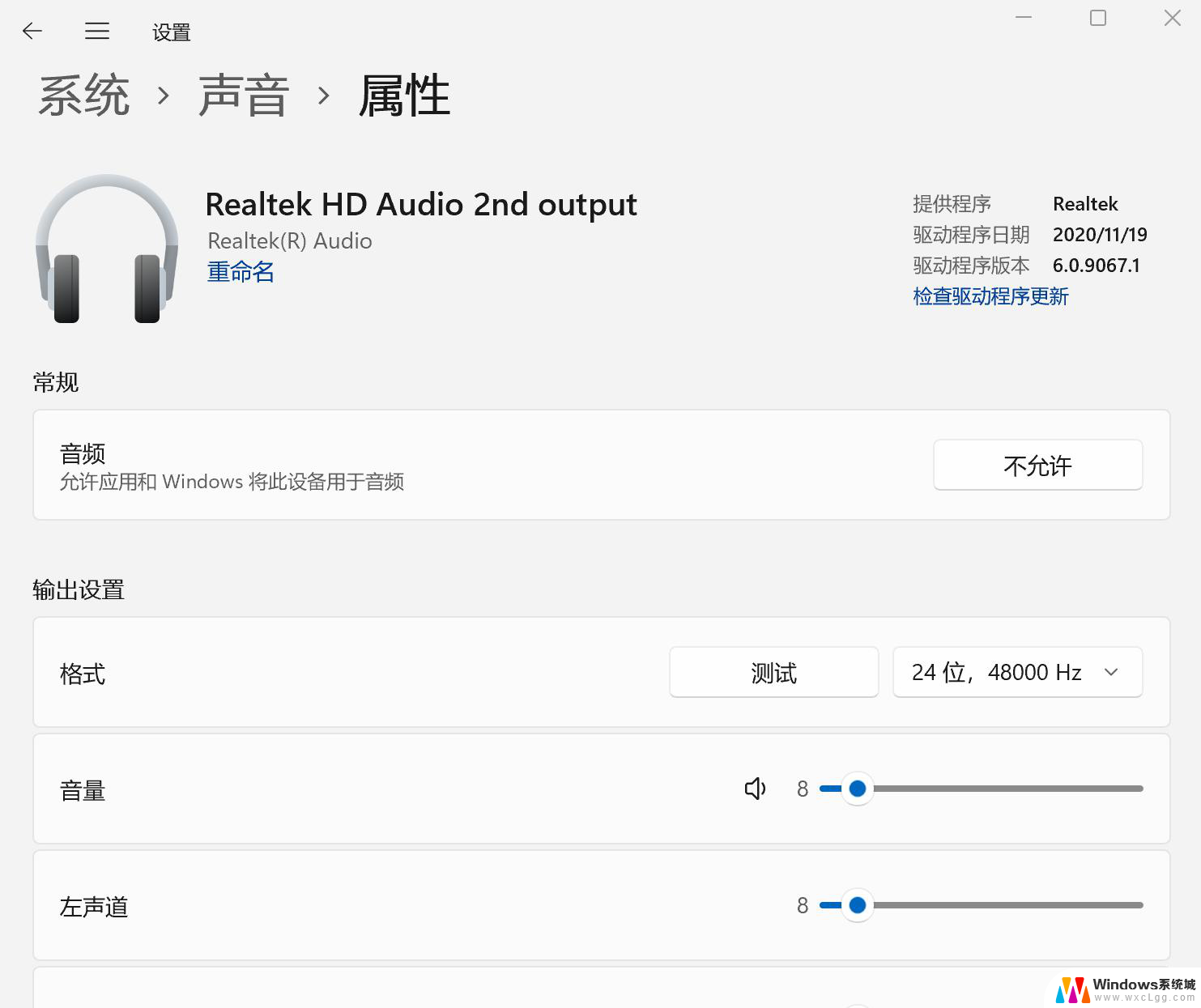Screen dimensions: 1201x1008
Task: Click the 属性 breadcrumb heading
Action: [404, 96]
